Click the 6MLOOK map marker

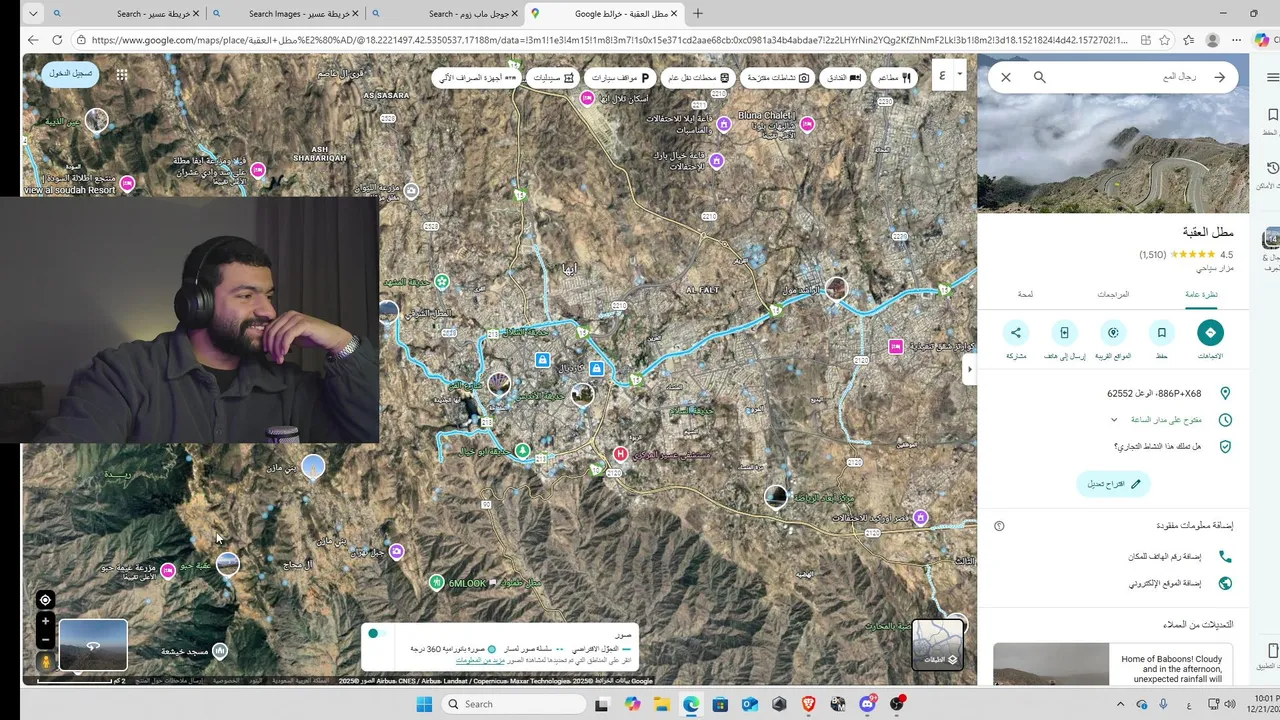pos(436,582)
